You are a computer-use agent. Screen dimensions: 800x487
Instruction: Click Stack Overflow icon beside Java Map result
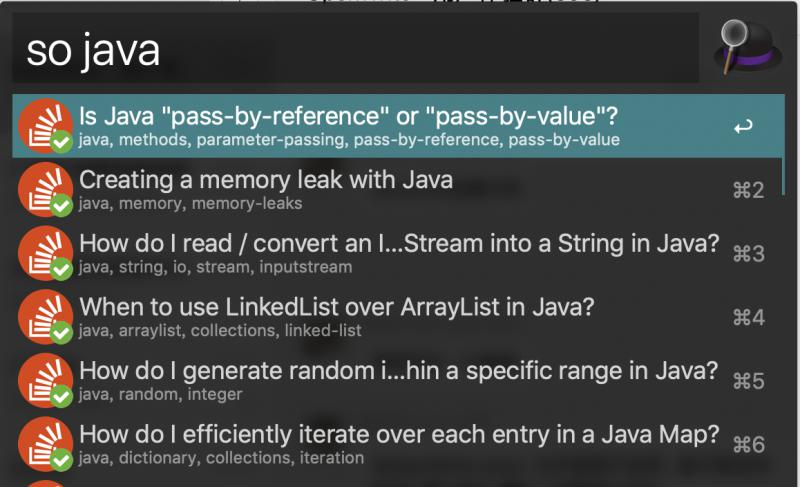tap(45, 444)
